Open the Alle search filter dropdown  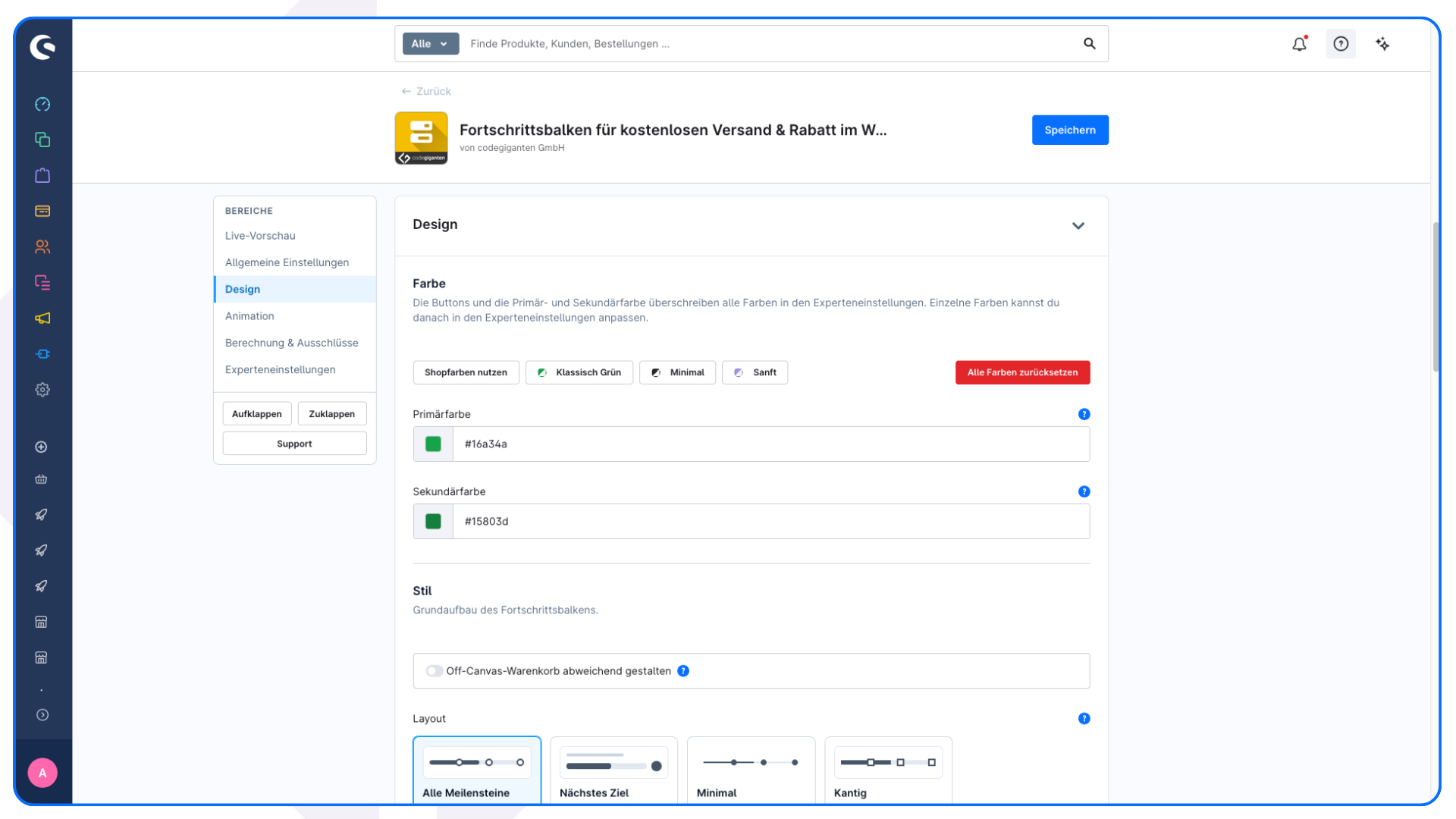[x=430, y=44]
